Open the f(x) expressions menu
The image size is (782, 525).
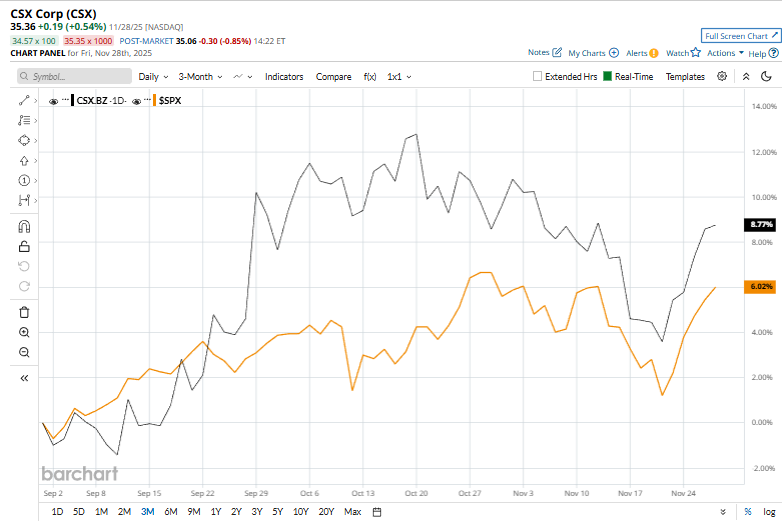pyautogui.click(x=370, y=77)
